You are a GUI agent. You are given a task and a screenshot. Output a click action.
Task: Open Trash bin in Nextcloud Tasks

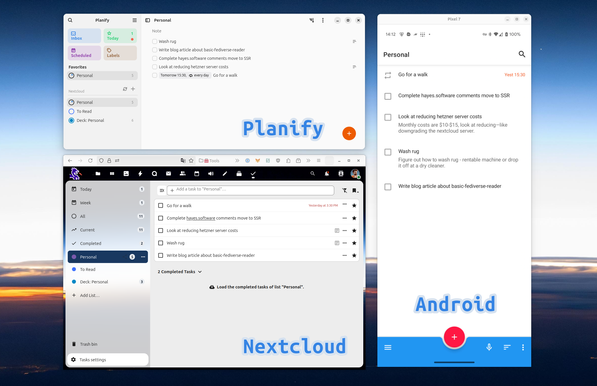coord(108,344)
